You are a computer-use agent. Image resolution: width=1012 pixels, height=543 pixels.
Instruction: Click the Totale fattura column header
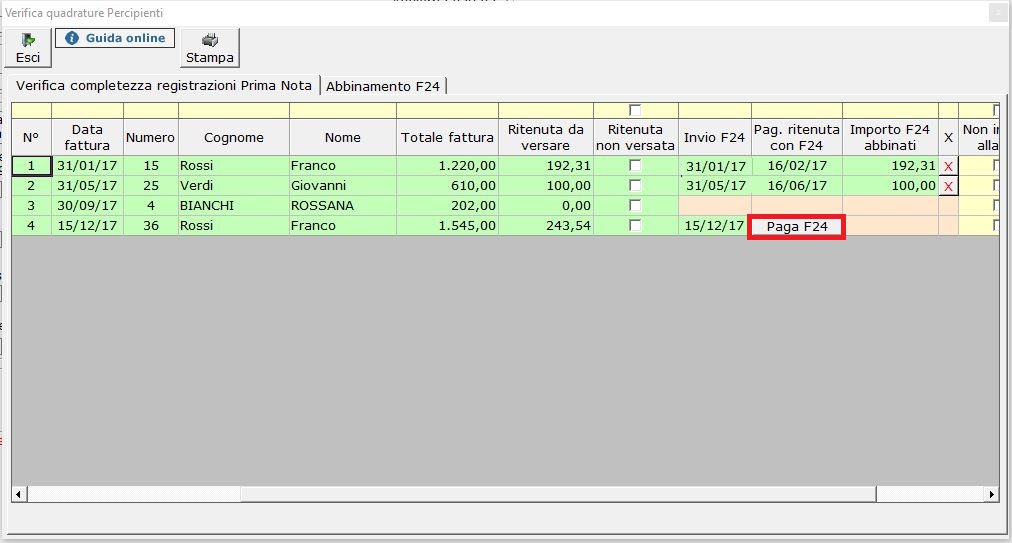(447, 138)
